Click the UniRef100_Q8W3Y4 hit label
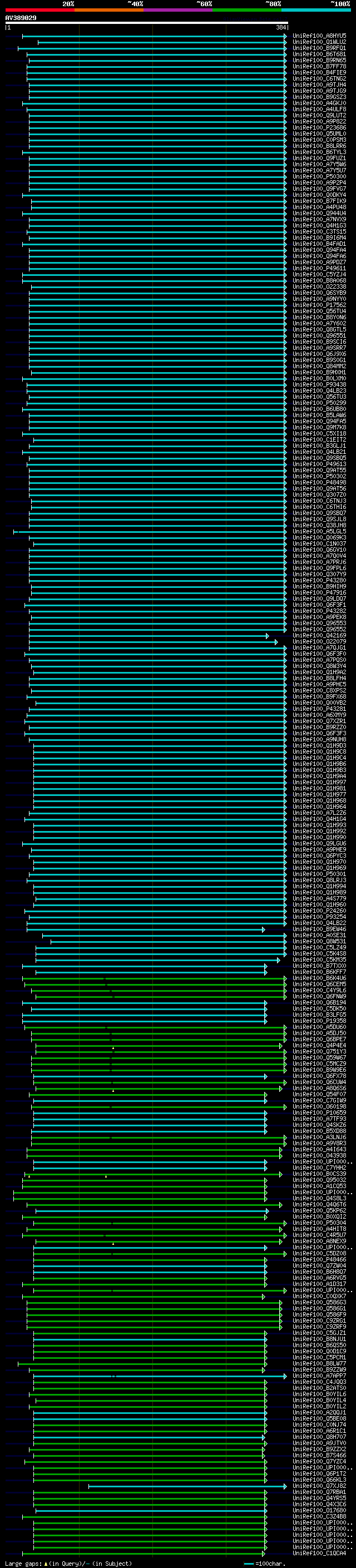 (319, 666)
